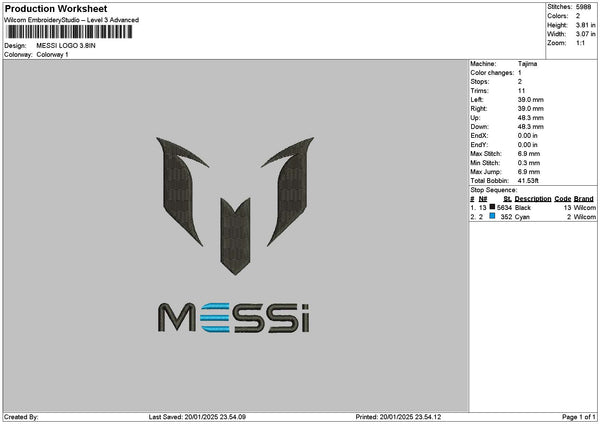Click the barcode under the worksheet title

(x=70, y=32)
